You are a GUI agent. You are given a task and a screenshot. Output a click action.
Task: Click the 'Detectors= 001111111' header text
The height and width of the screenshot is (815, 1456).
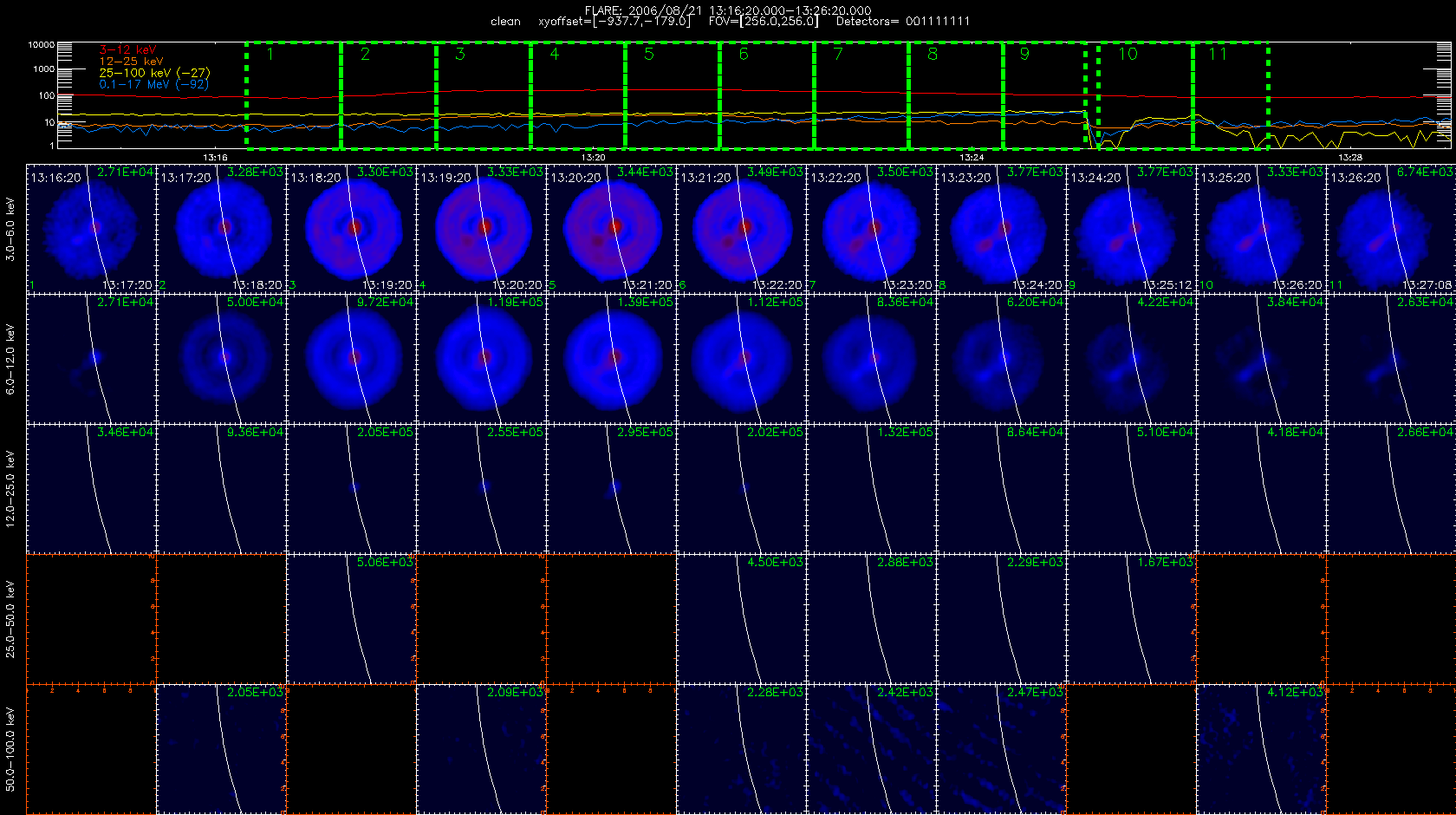[903, 22]
